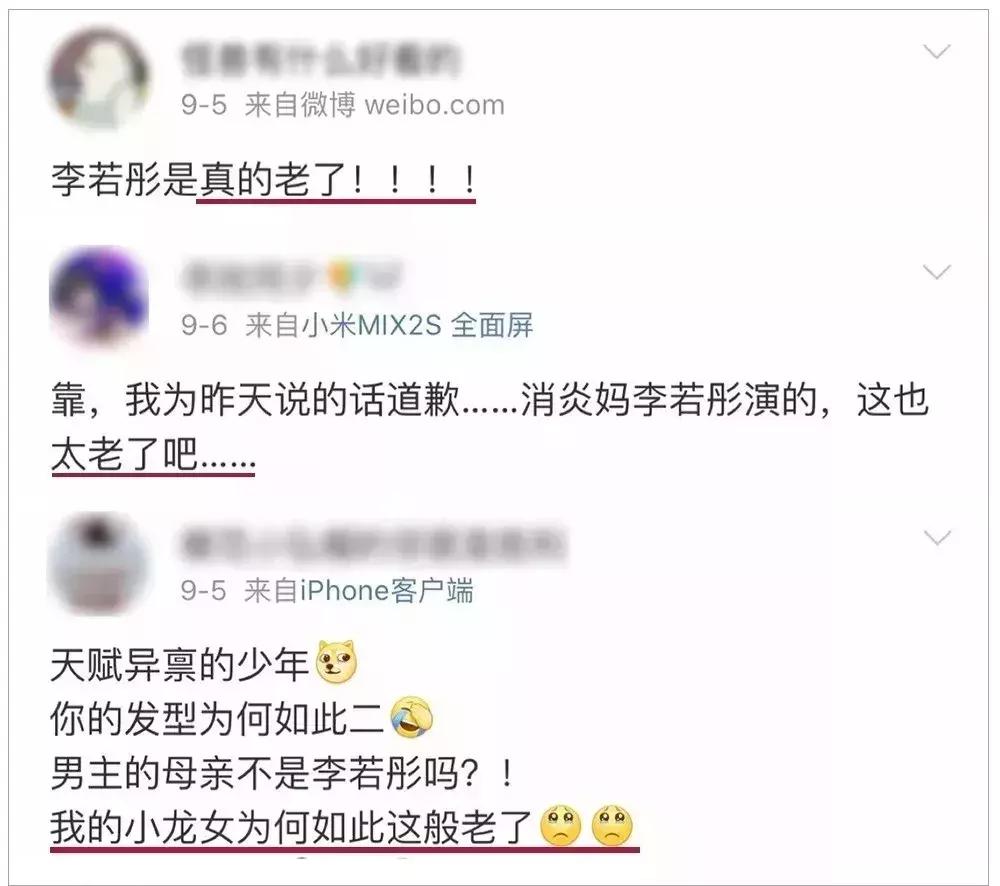Open first commenter's avatar profile
1000x886 pixels.
(99, 79)
